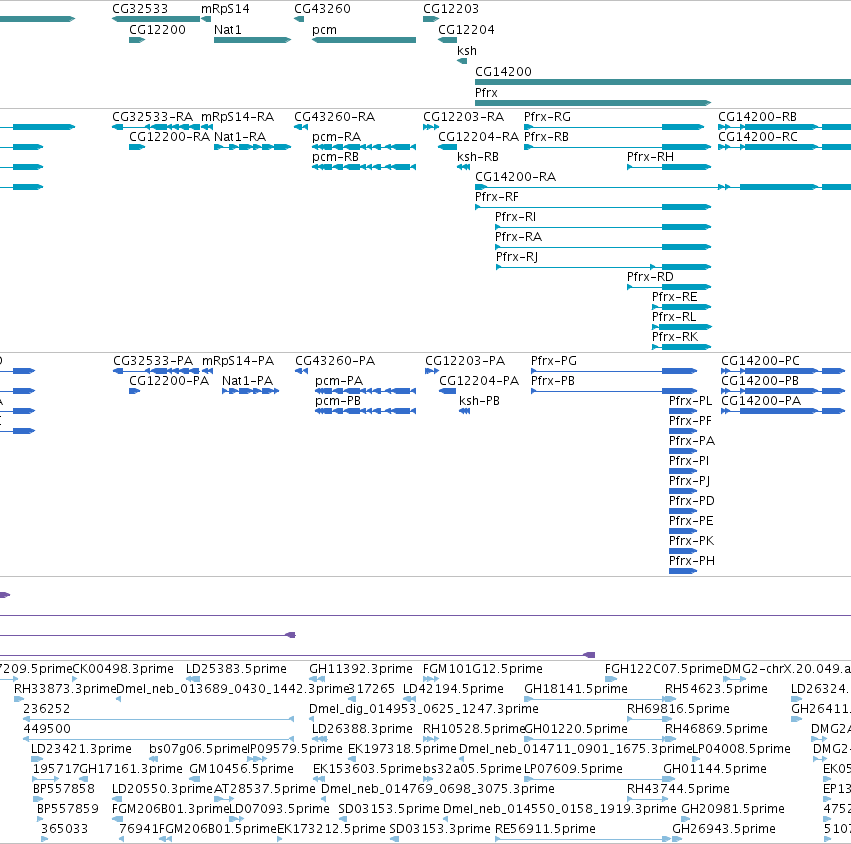Click the ksh-PB protein label

pos(479,401)
